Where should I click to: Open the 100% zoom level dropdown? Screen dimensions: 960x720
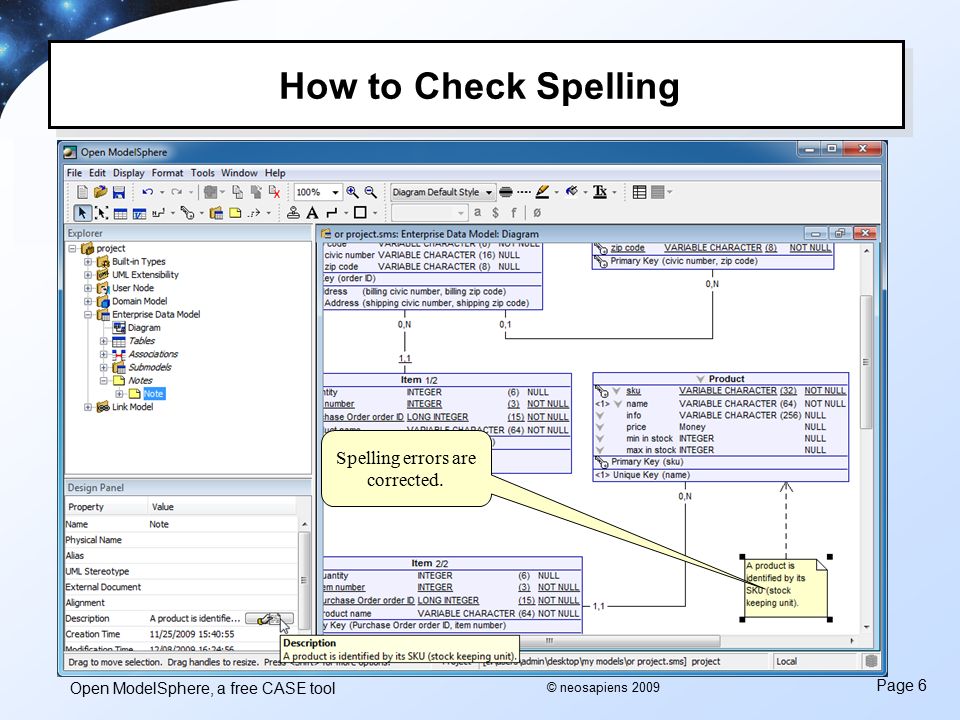[336, 192]
